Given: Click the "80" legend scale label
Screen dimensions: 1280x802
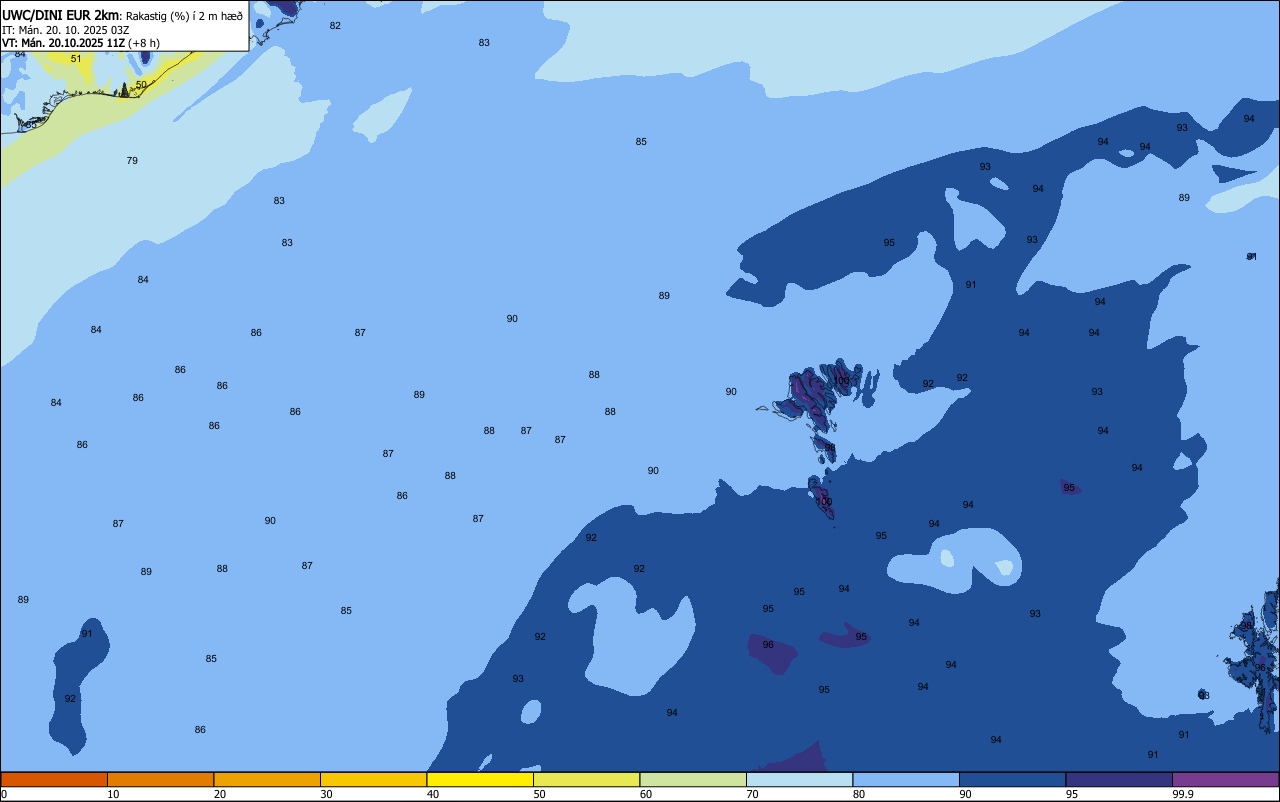Looking at the screenshot, I should 859,794.
